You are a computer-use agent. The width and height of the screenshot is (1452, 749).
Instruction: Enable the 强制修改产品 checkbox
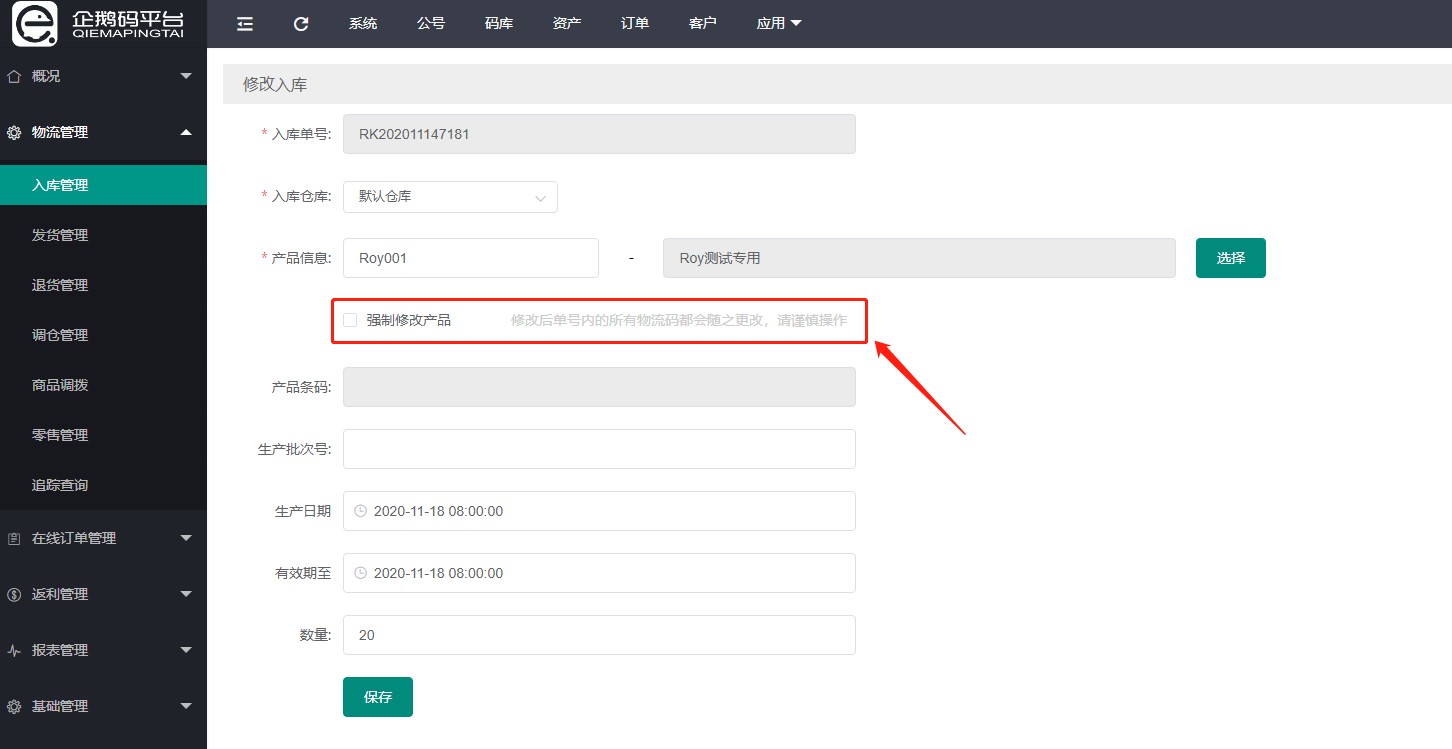[x=350, y=320]
